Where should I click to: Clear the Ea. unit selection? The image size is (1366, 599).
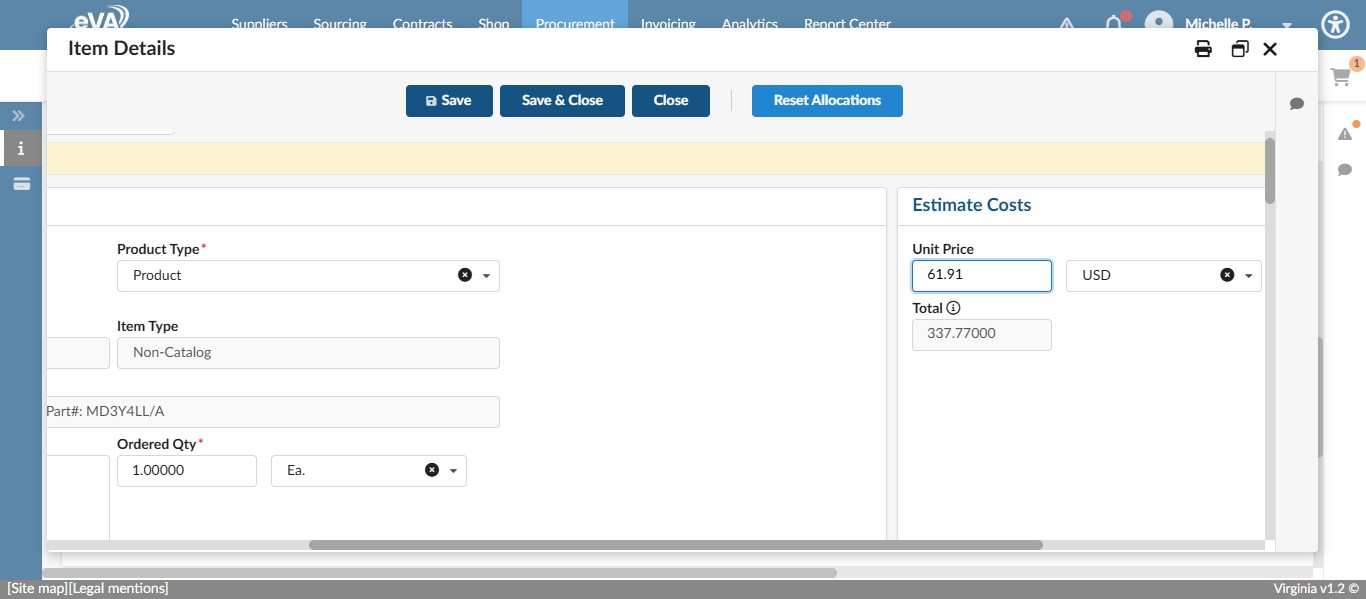click(x=432, y=470)
